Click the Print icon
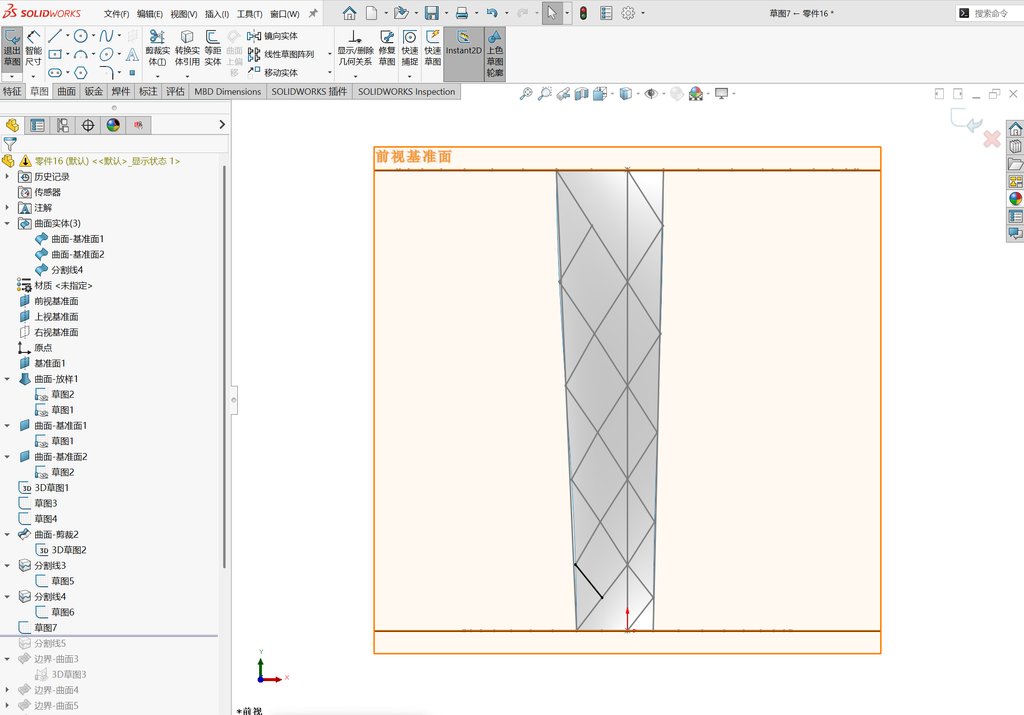The height and width of the screenshot is (715, 1024). [x=462, y=13]
